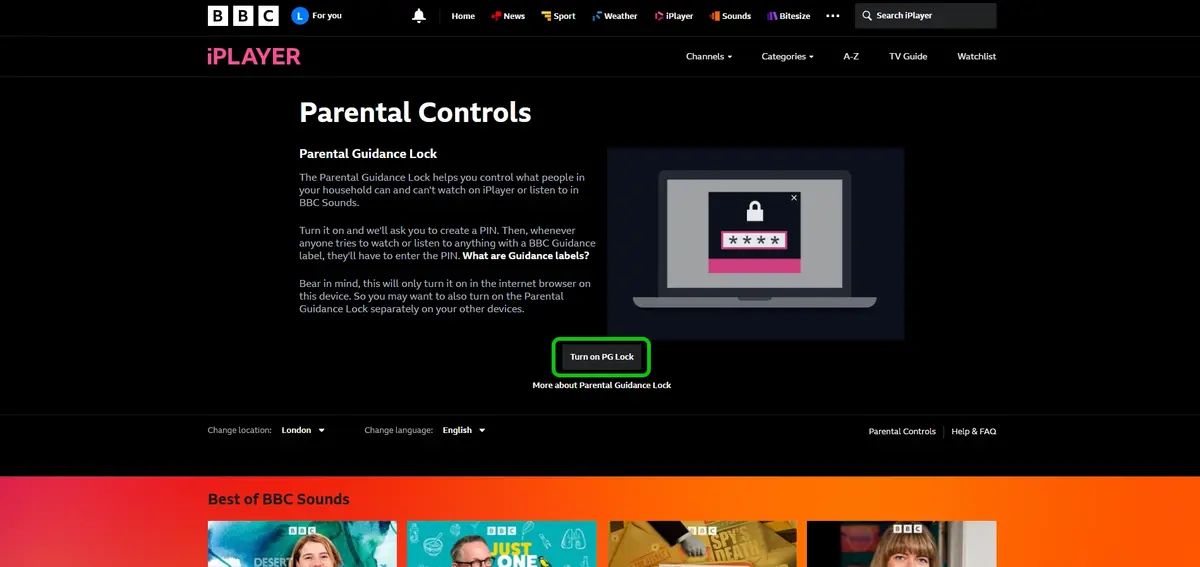Click the Best of BBC Sounds heading

point(279,499)
